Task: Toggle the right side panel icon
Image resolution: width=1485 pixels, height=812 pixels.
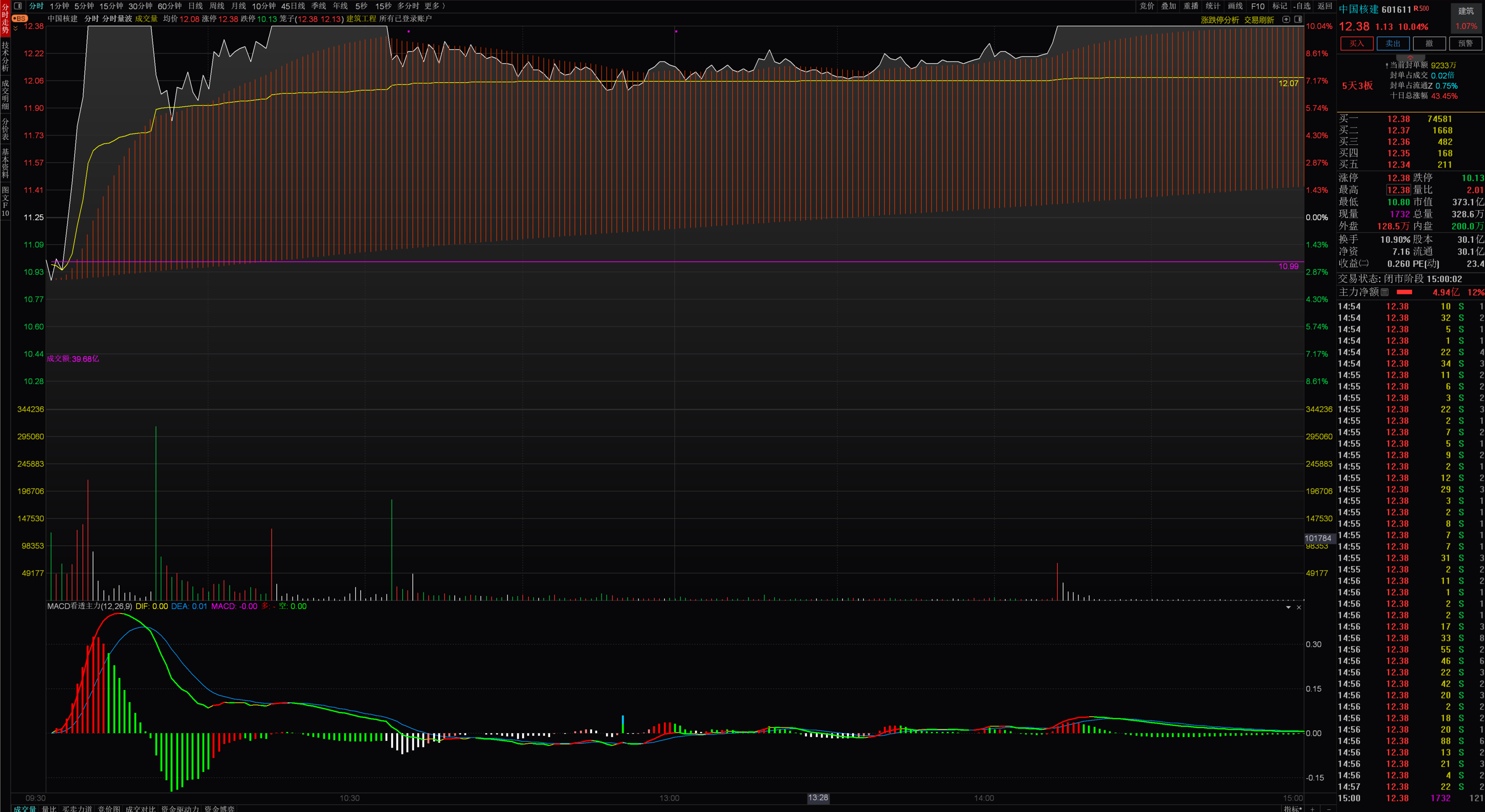Action: [1298, 19]
